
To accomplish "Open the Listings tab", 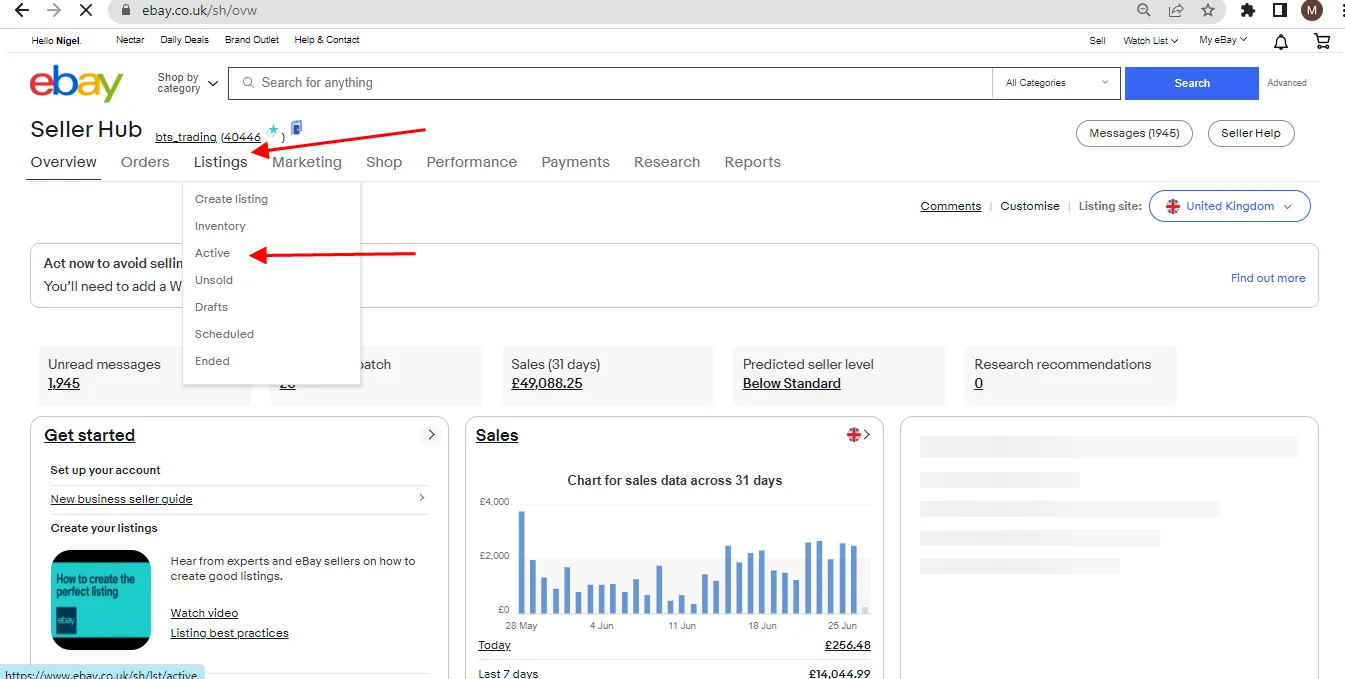I will pyautogui.click(x=220, y=162).
